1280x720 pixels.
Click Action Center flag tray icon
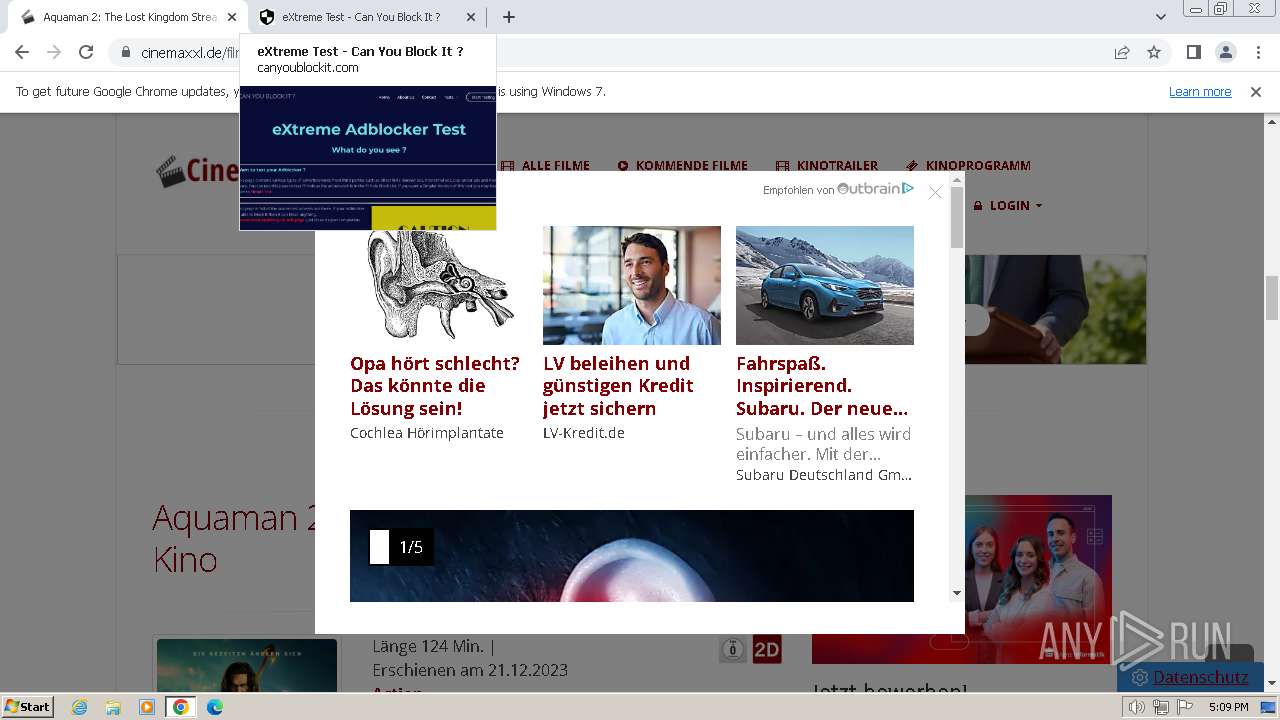click(x=1183, y=707)
